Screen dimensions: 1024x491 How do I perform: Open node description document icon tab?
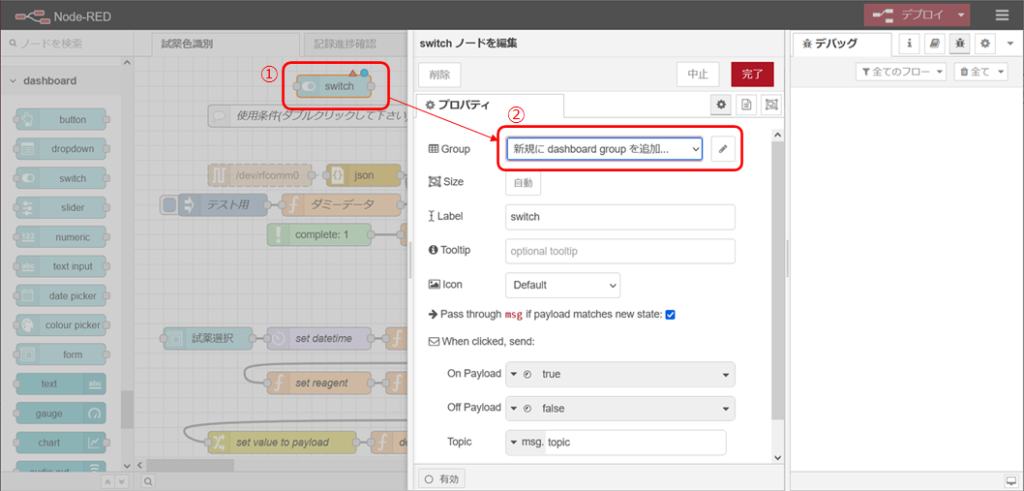click(x=746, y=105)
